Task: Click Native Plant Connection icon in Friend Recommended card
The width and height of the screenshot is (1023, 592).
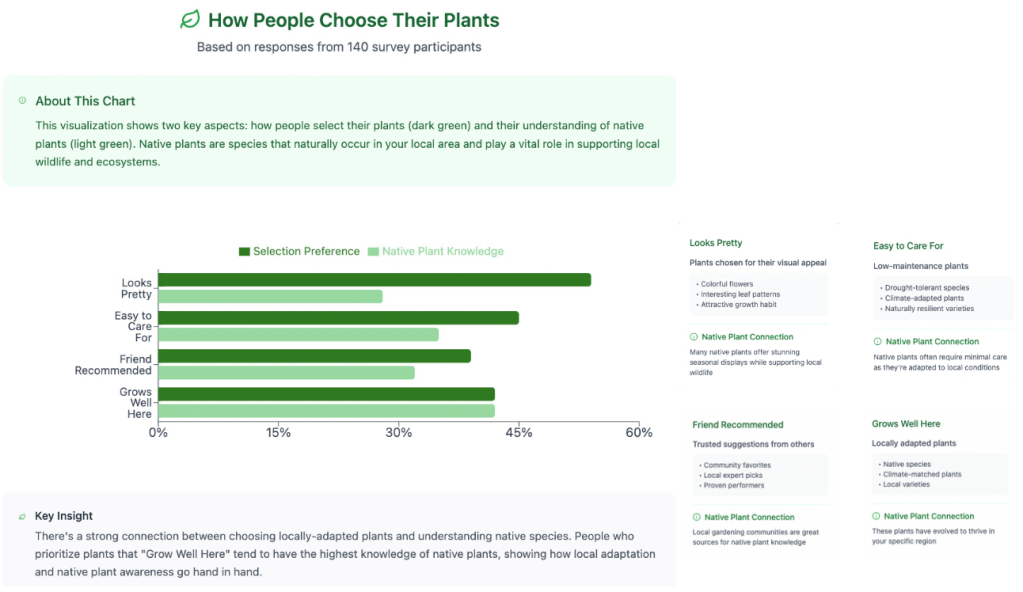Action: tap(696, 517)
